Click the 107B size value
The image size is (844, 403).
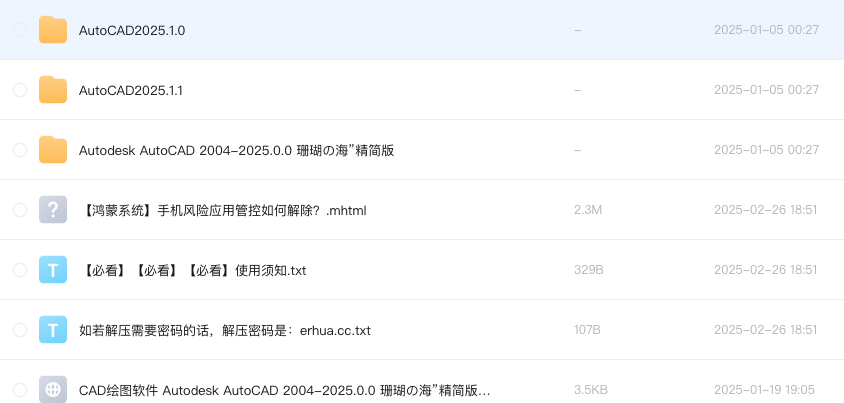(x=587, y=330)
